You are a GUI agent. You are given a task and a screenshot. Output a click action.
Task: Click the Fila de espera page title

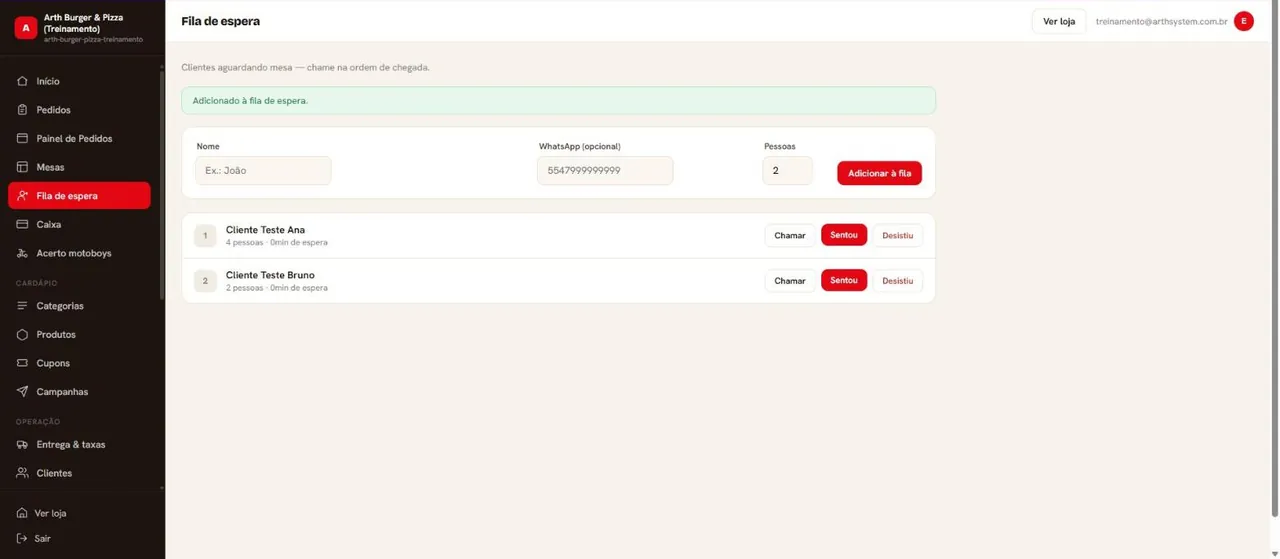tap(220, 21)
